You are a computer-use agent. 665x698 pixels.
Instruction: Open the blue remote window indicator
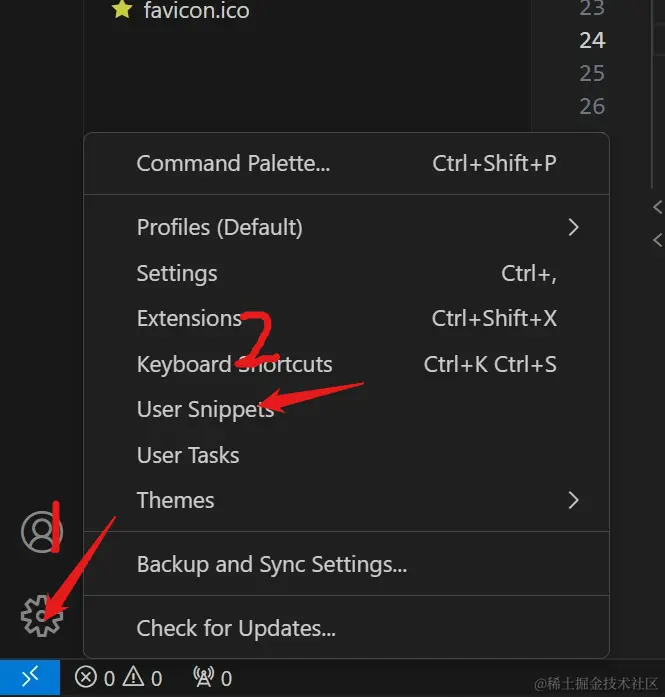[x=30, y=677]
